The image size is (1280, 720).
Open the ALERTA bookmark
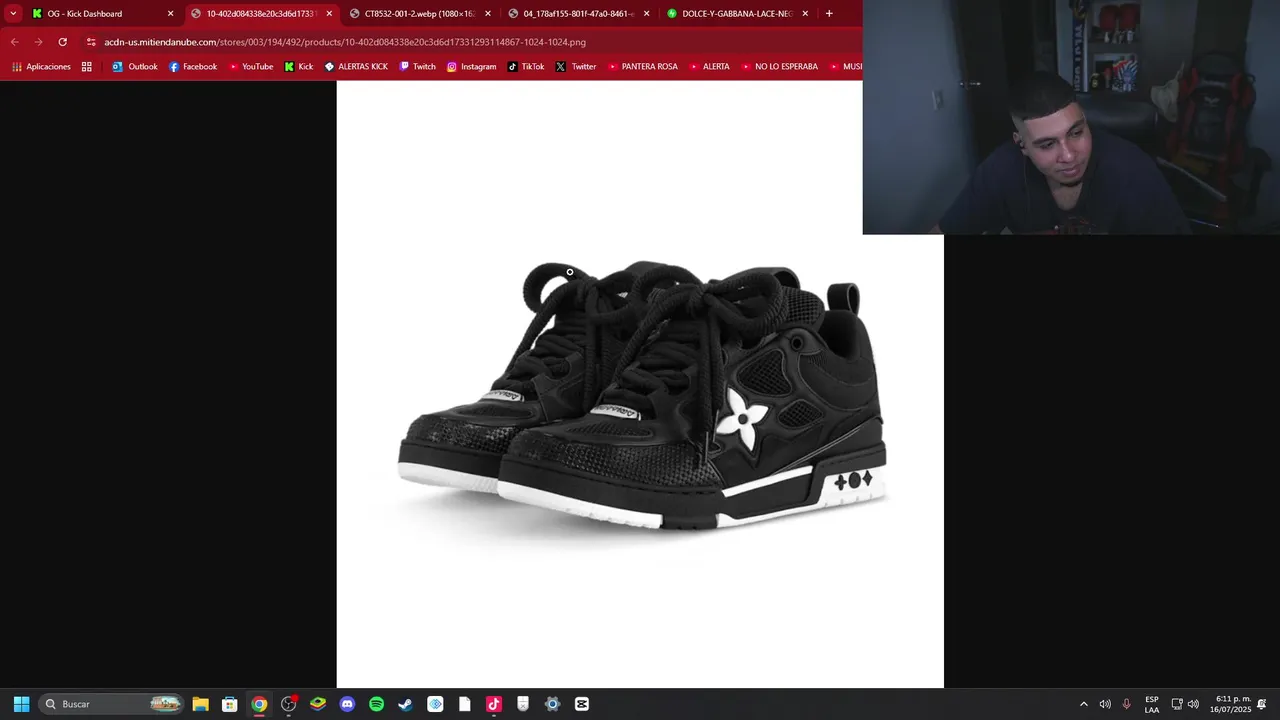coord(709,67)
